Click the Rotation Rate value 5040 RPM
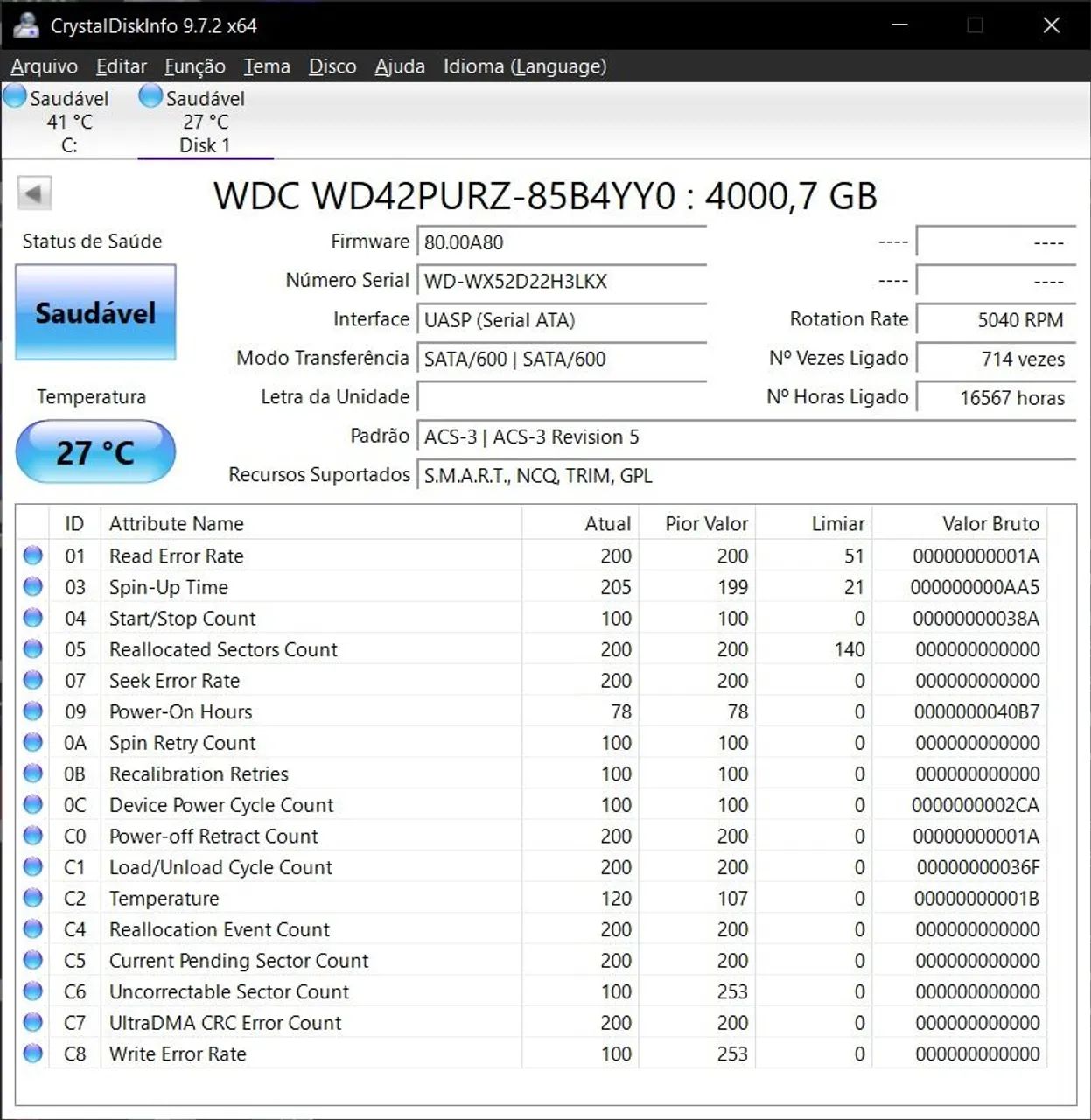Viewport: 1091px width, 1120px height. (x=996, y=320)
